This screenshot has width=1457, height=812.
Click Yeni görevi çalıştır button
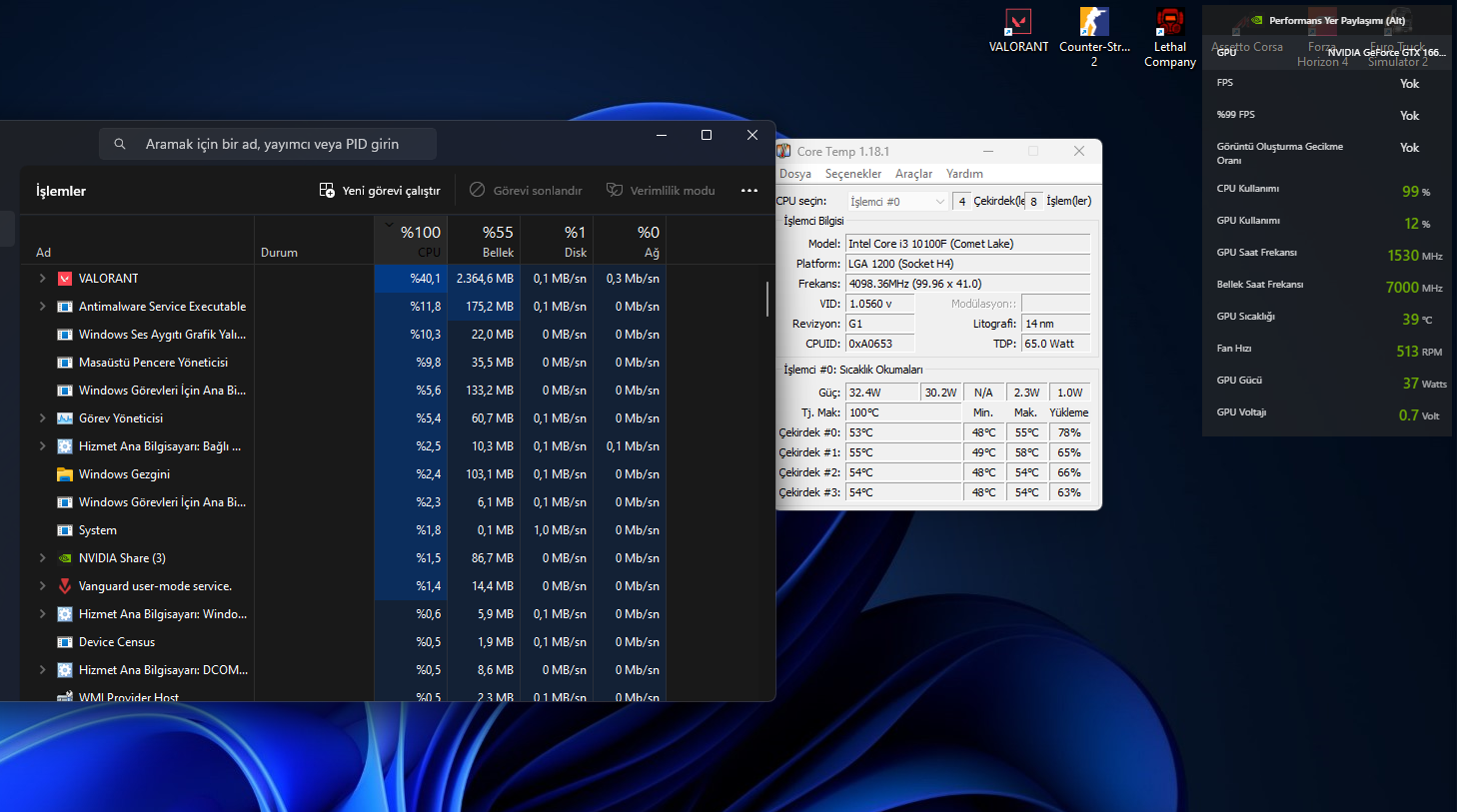(x=380, y=191)
